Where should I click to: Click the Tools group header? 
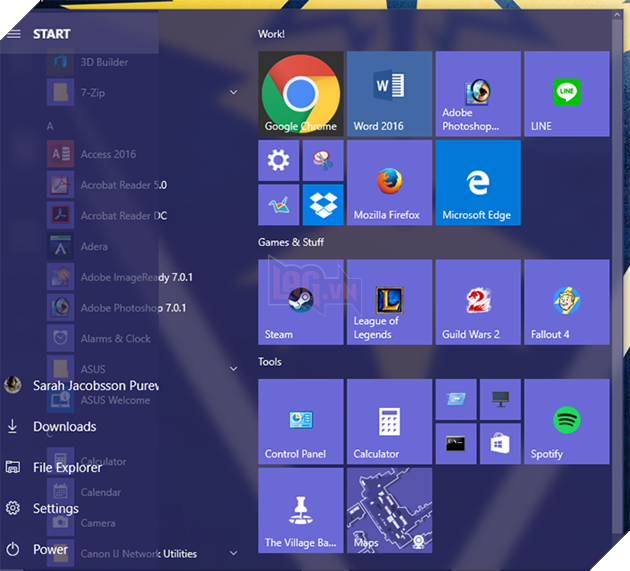point(270,362)
